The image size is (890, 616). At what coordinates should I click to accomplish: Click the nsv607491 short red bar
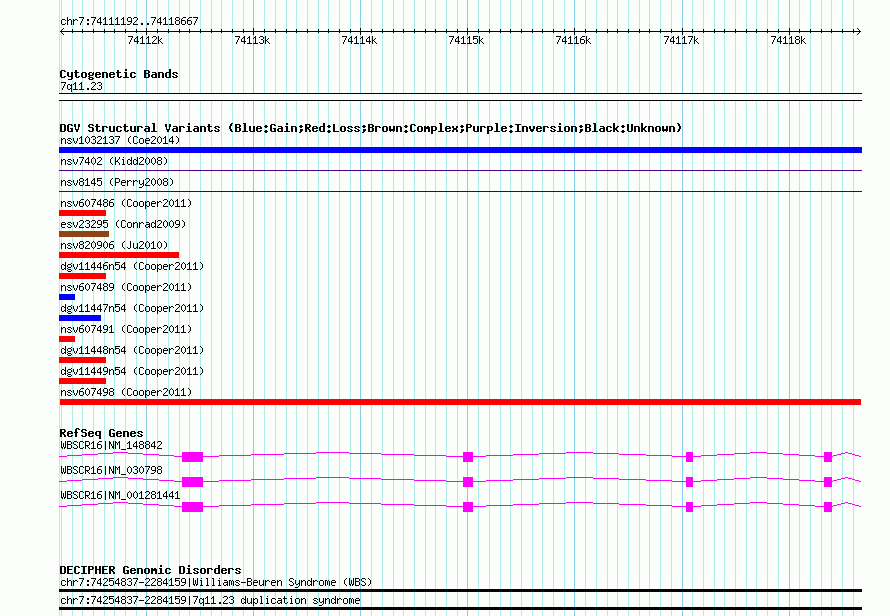pyautogui.click(x=67, y=339)
